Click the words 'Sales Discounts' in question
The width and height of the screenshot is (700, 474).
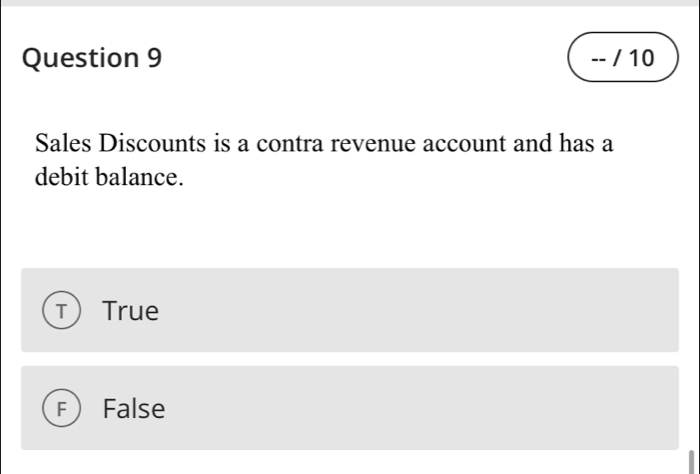coord(121,143)
